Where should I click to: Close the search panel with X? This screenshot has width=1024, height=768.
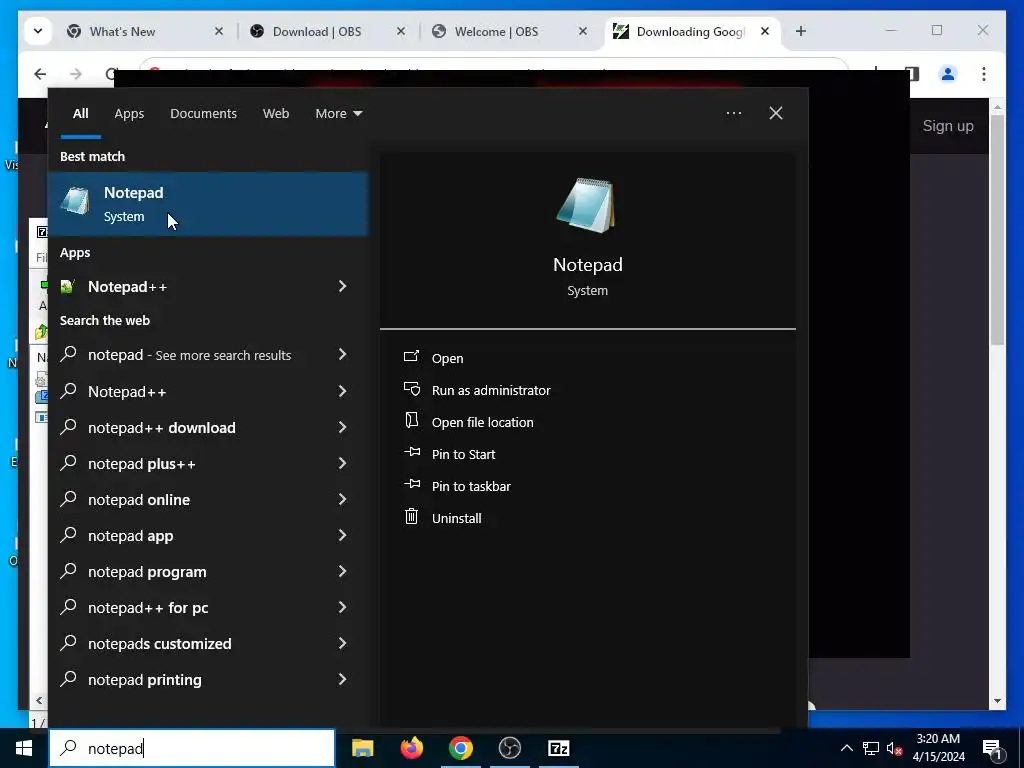coord(776,113)
